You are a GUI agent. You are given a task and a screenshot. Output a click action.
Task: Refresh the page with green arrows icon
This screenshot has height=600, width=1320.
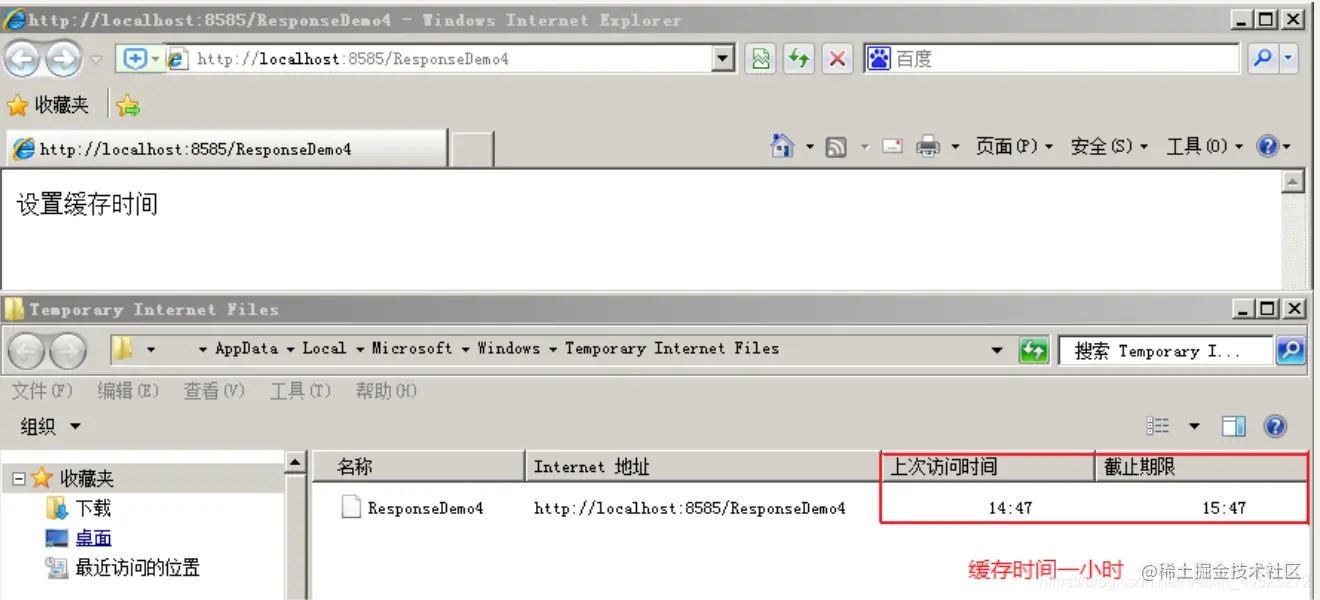click(x=798, y=59)
